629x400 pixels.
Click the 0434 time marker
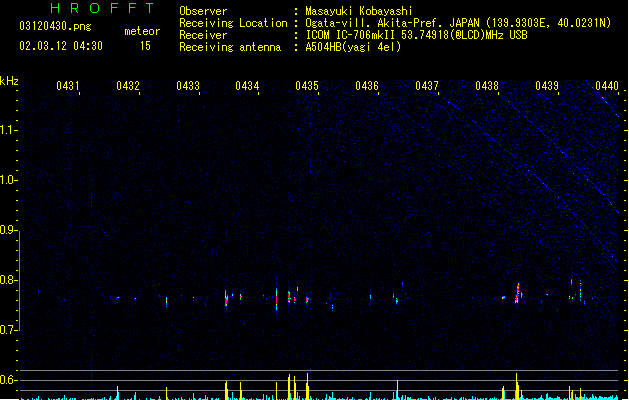click(x=247, y=86)
